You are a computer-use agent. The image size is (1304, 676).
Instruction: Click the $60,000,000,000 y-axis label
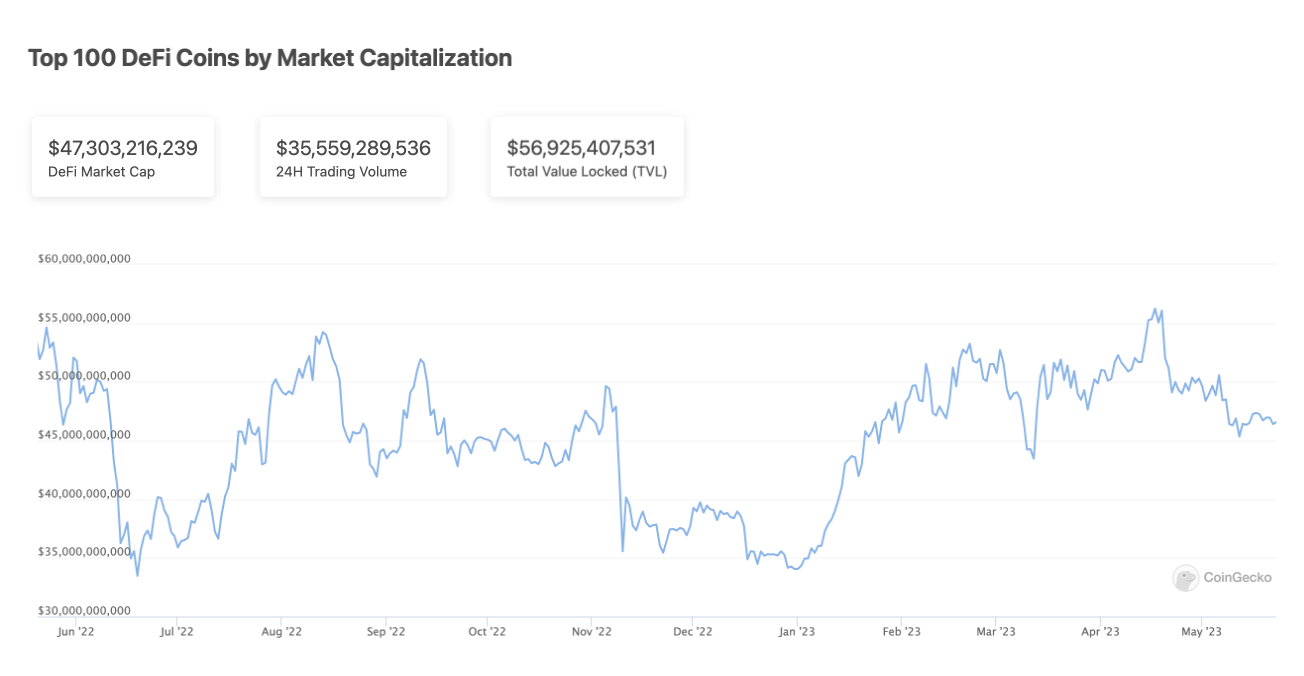click(x=84, y=259)
